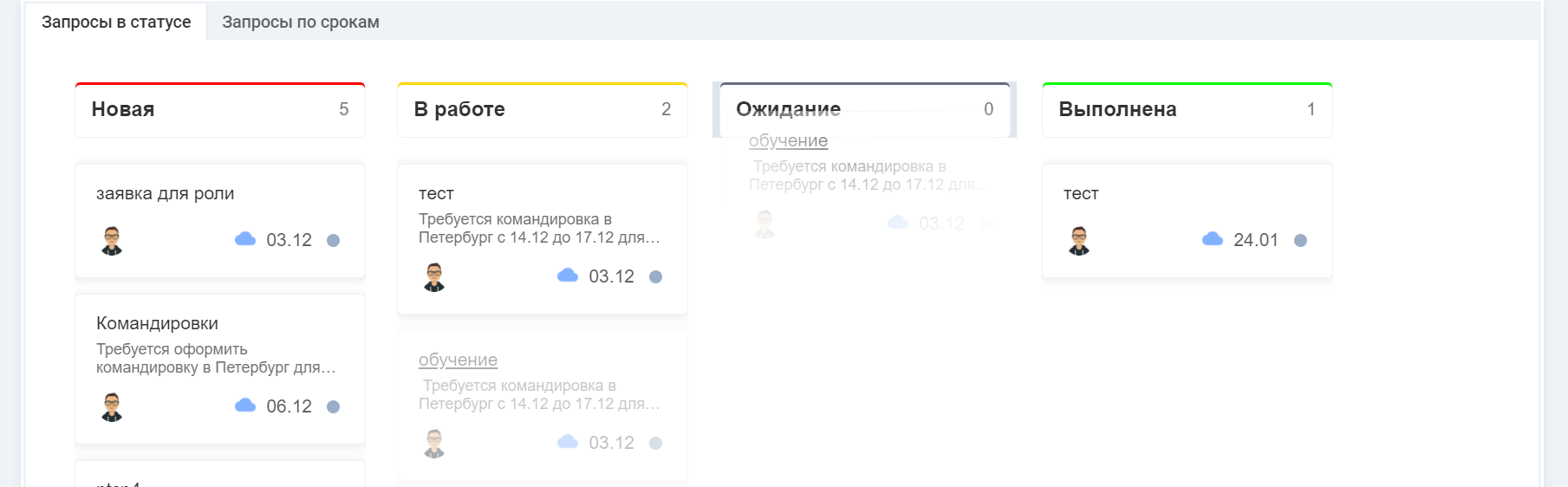Select the 'Запросы в статусе' tab
1568x487 pixels.
[116, 23]
